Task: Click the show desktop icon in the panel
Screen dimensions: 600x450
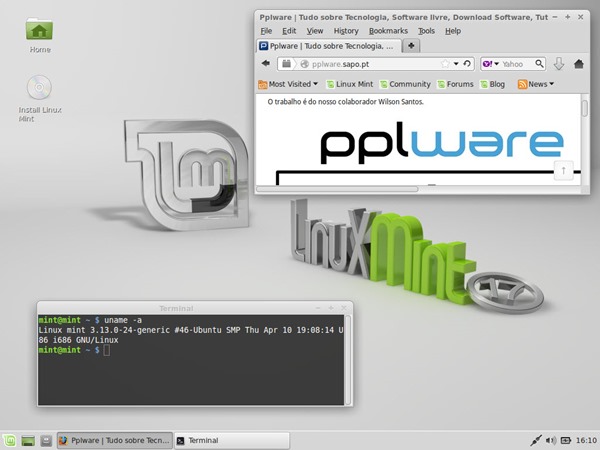Action: tap(28, 440)
